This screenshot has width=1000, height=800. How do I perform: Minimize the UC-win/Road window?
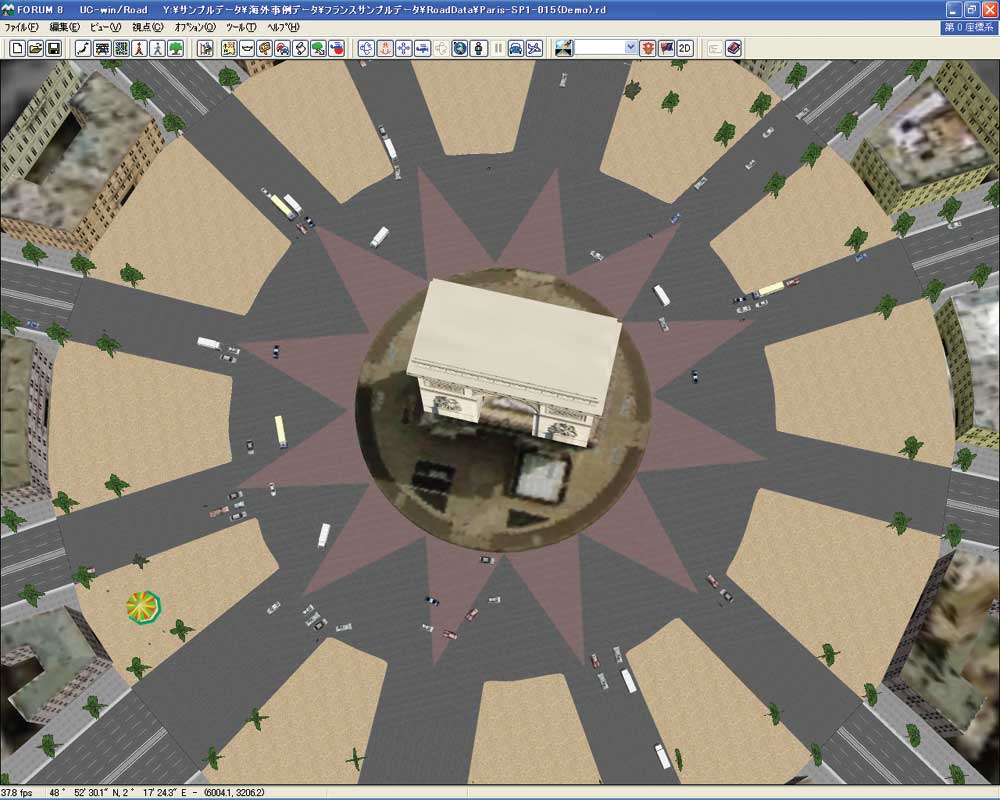click(x=953, y=10)
